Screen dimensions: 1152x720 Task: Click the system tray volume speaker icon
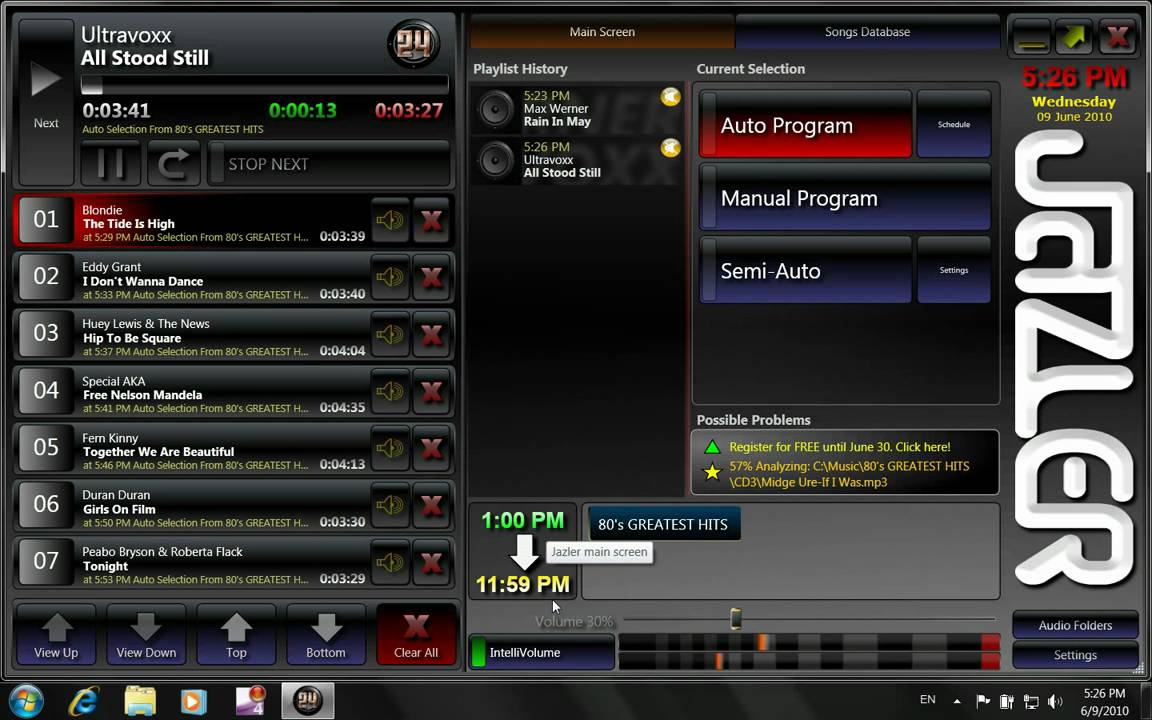(x=1056, y=702)
